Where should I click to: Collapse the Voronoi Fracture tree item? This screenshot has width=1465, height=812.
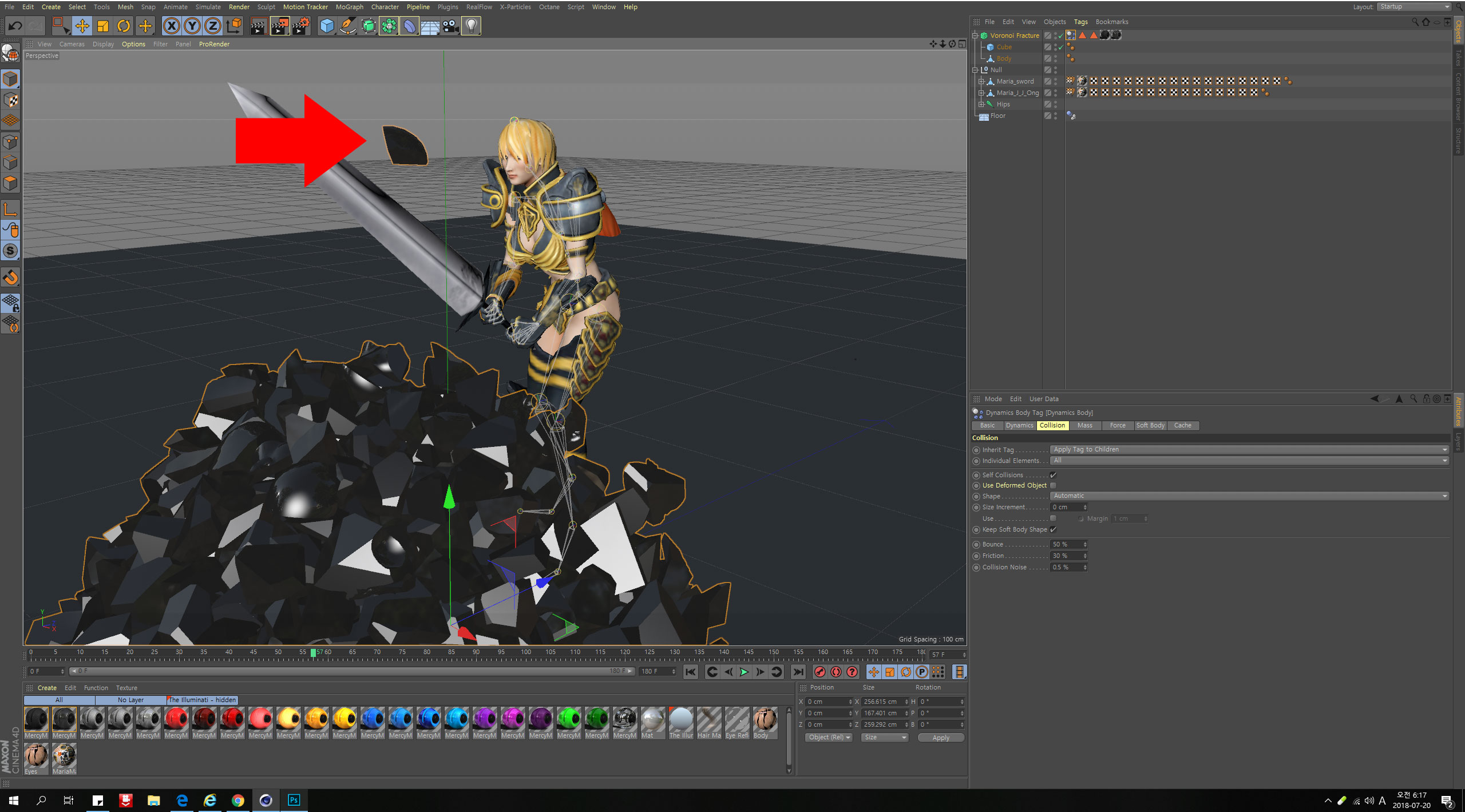975,35
